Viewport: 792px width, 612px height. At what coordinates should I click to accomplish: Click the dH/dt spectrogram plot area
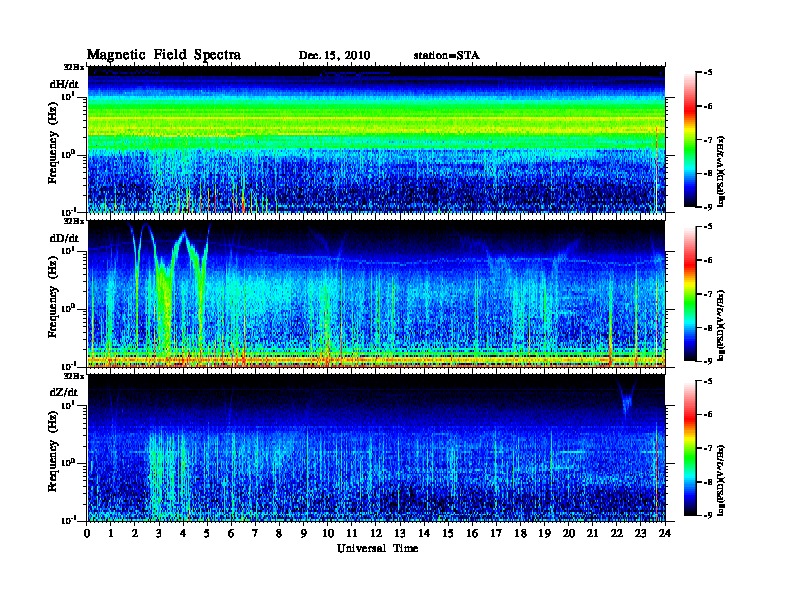[376, 139]
